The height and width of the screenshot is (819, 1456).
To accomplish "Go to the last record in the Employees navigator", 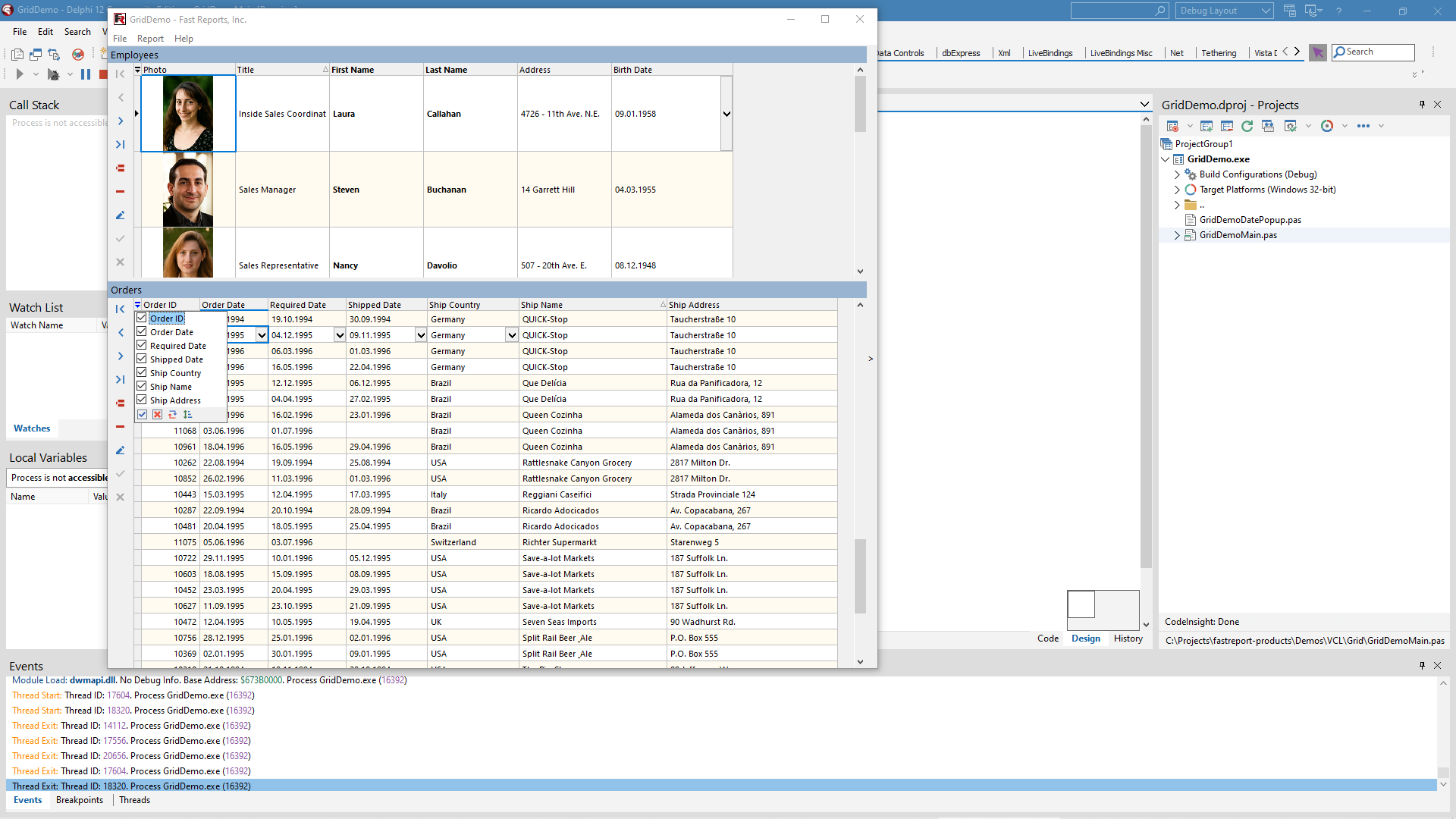I will pos(120,144).
